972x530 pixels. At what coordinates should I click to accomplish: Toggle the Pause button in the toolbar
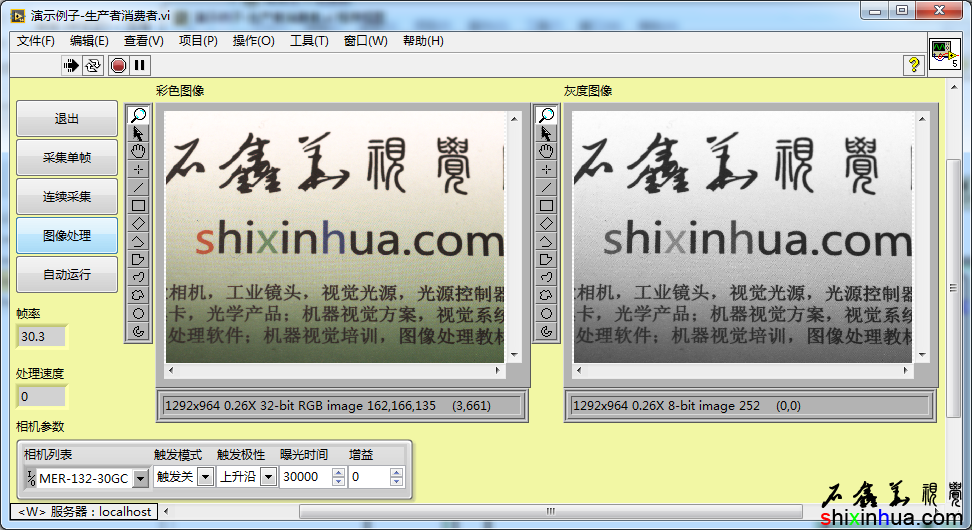pos(140,65)
